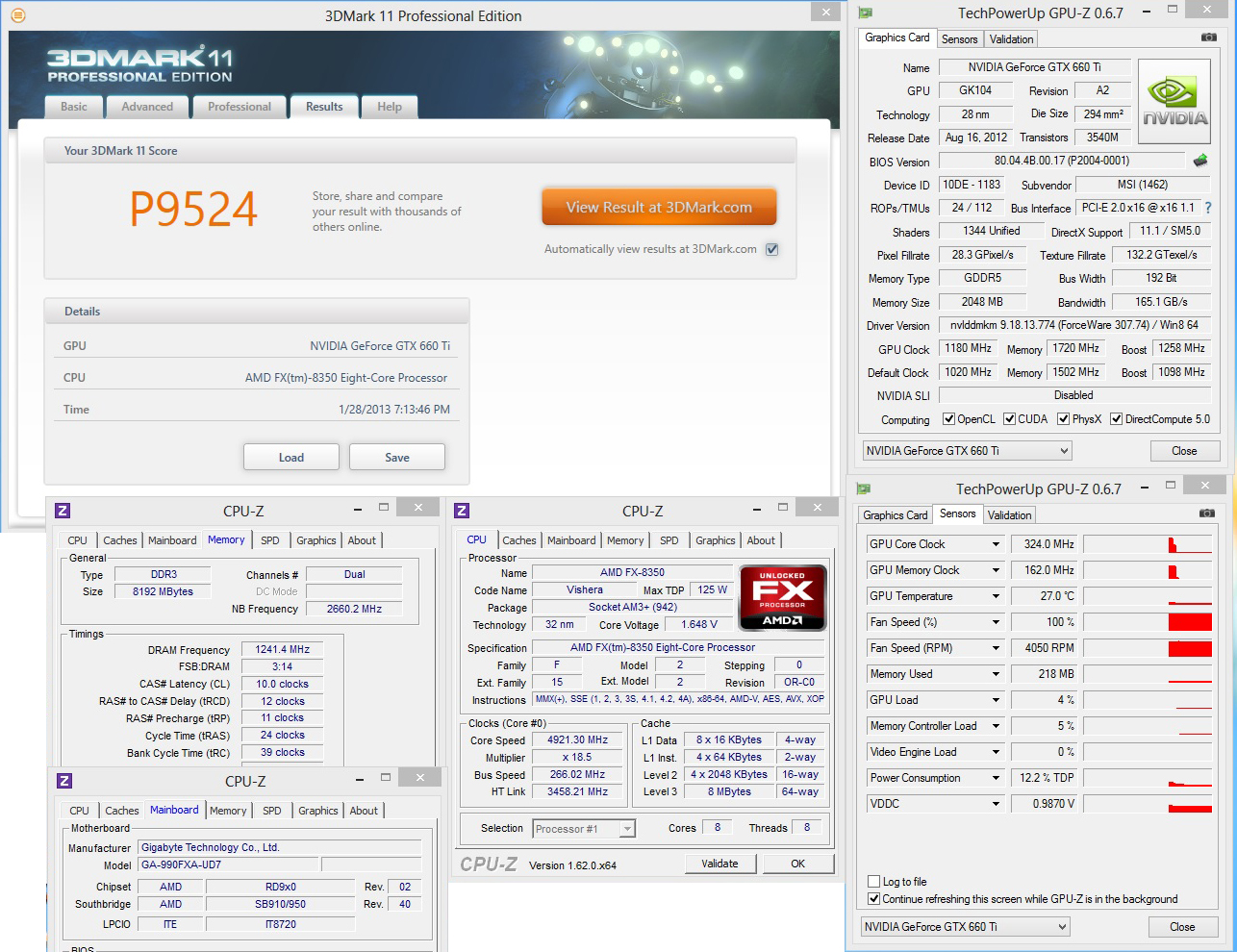Open the Help tab in 3DMark 11

coord(390,107)
